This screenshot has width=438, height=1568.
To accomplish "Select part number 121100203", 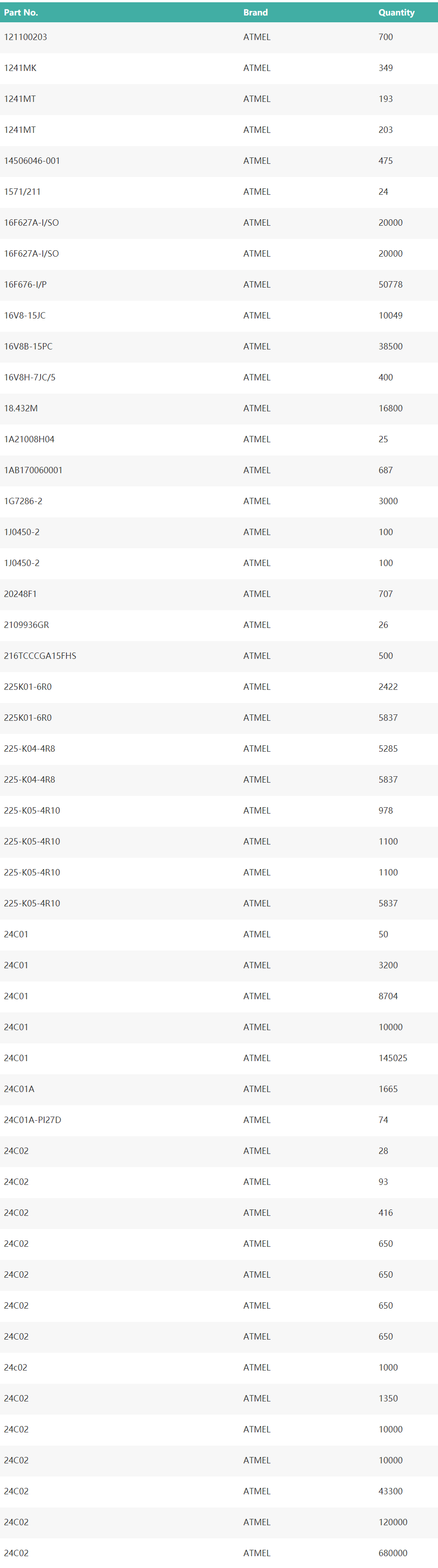I will [x=25, y=37].
